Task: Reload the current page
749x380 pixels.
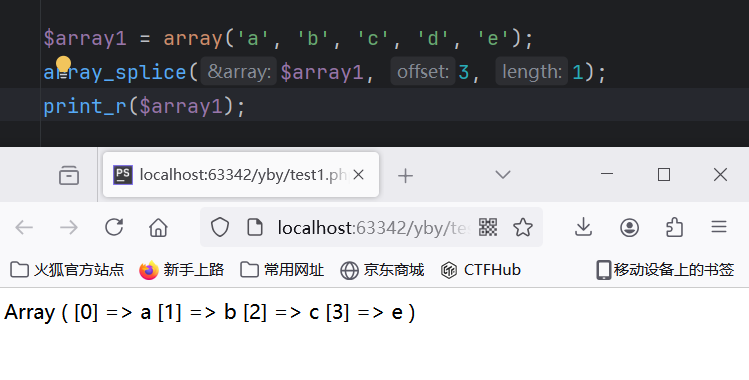Action: 114,227
